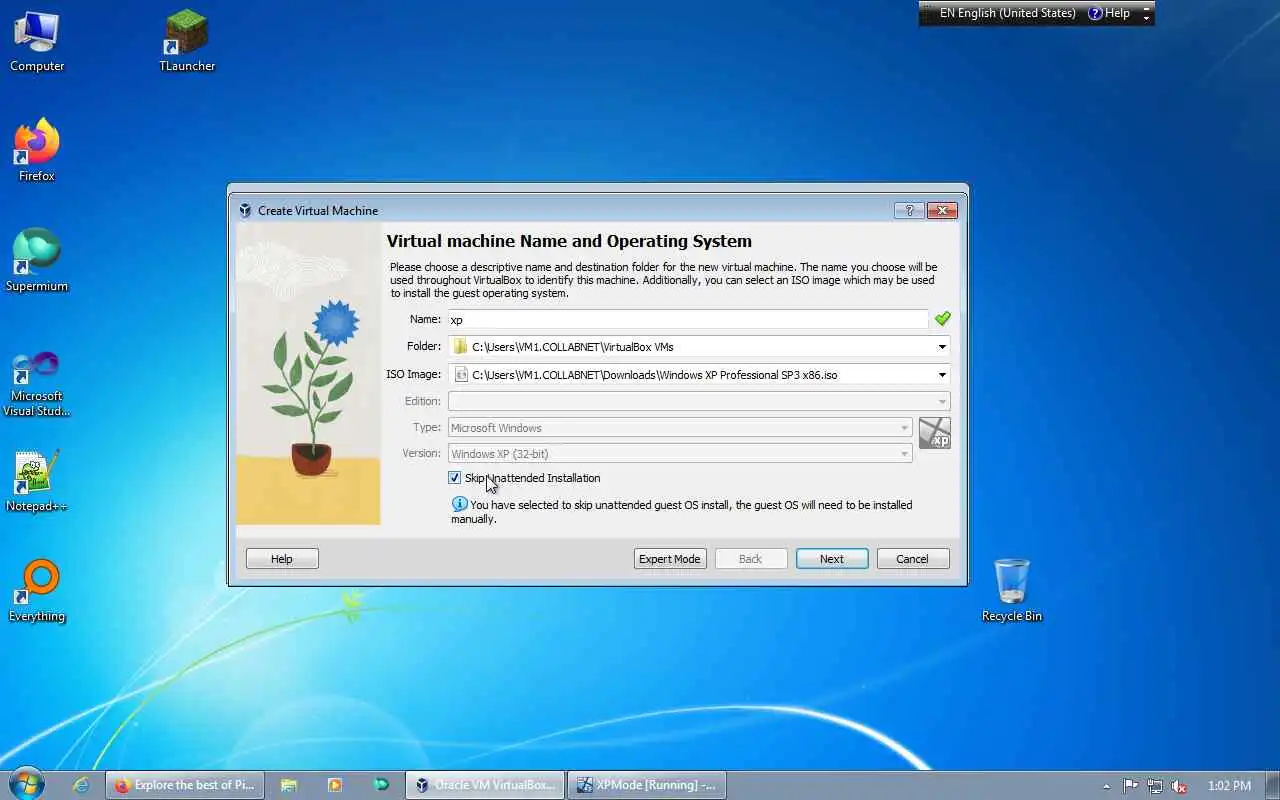Click the ISO Image path field
The image size is (1280, 800).
[x=699, y=375]
